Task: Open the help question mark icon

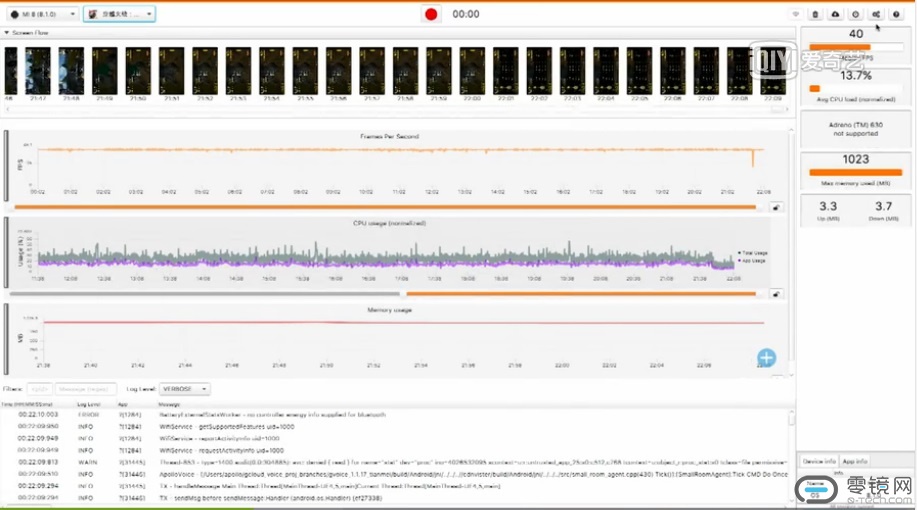Action: (896, 14)
